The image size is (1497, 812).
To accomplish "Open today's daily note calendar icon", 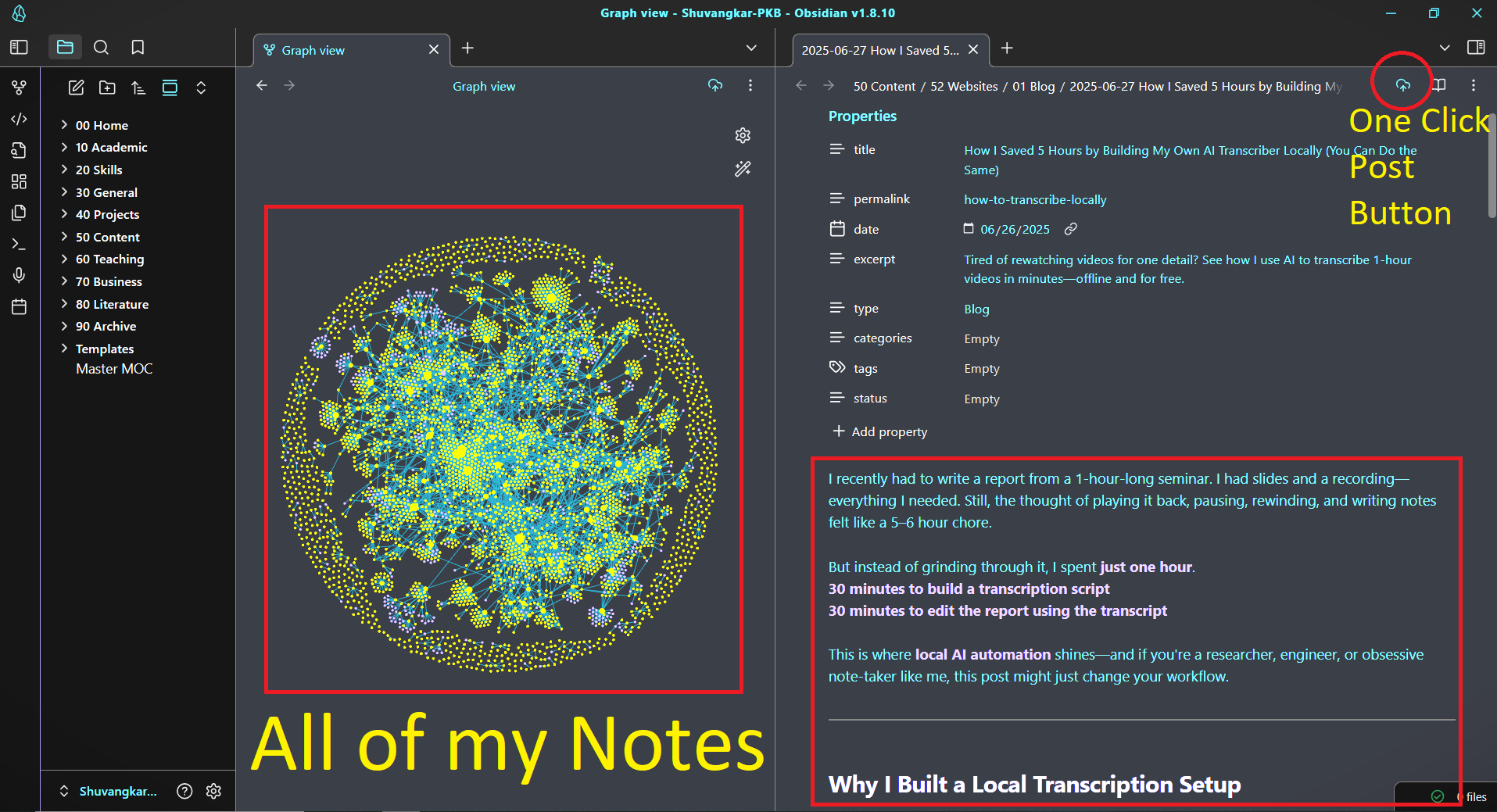I will 20,306.
